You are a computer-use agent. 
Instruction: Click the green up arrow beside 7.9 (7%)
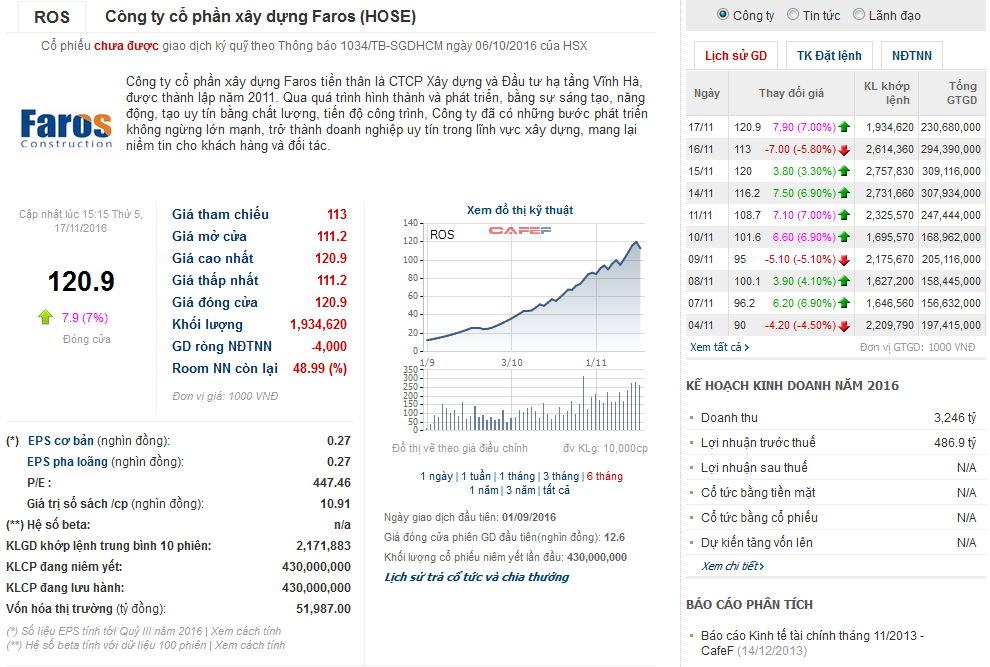[x=45, y=317]
